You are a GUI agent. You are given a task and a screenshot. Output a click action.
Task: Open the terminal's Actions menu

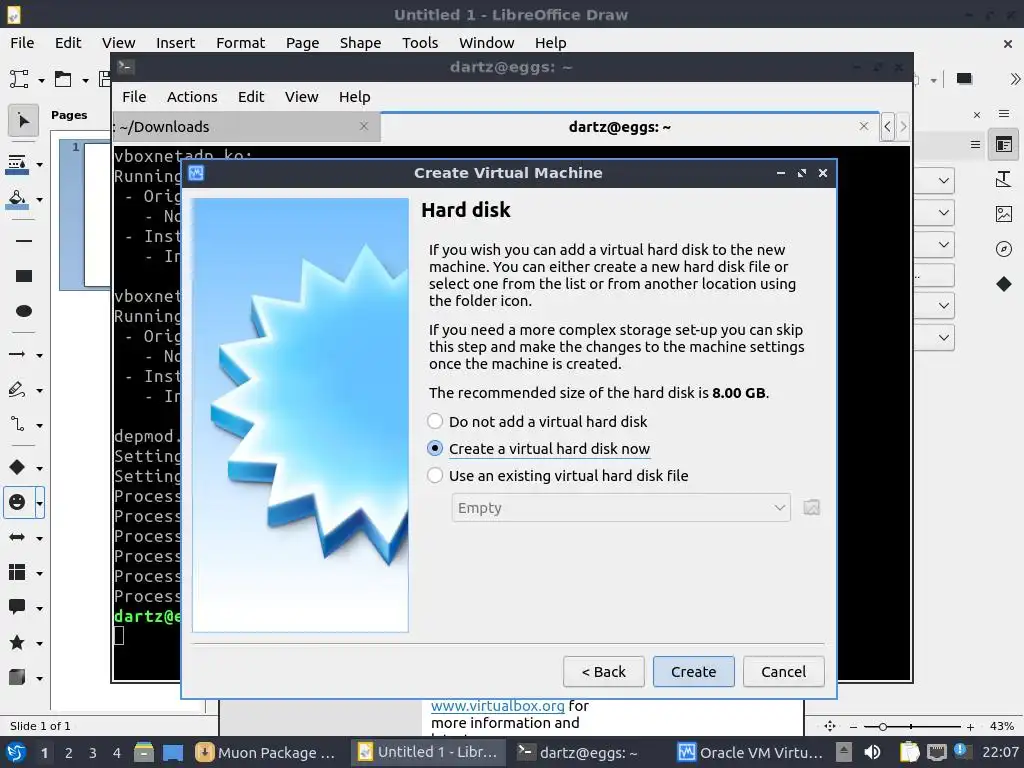pos(192,97)
